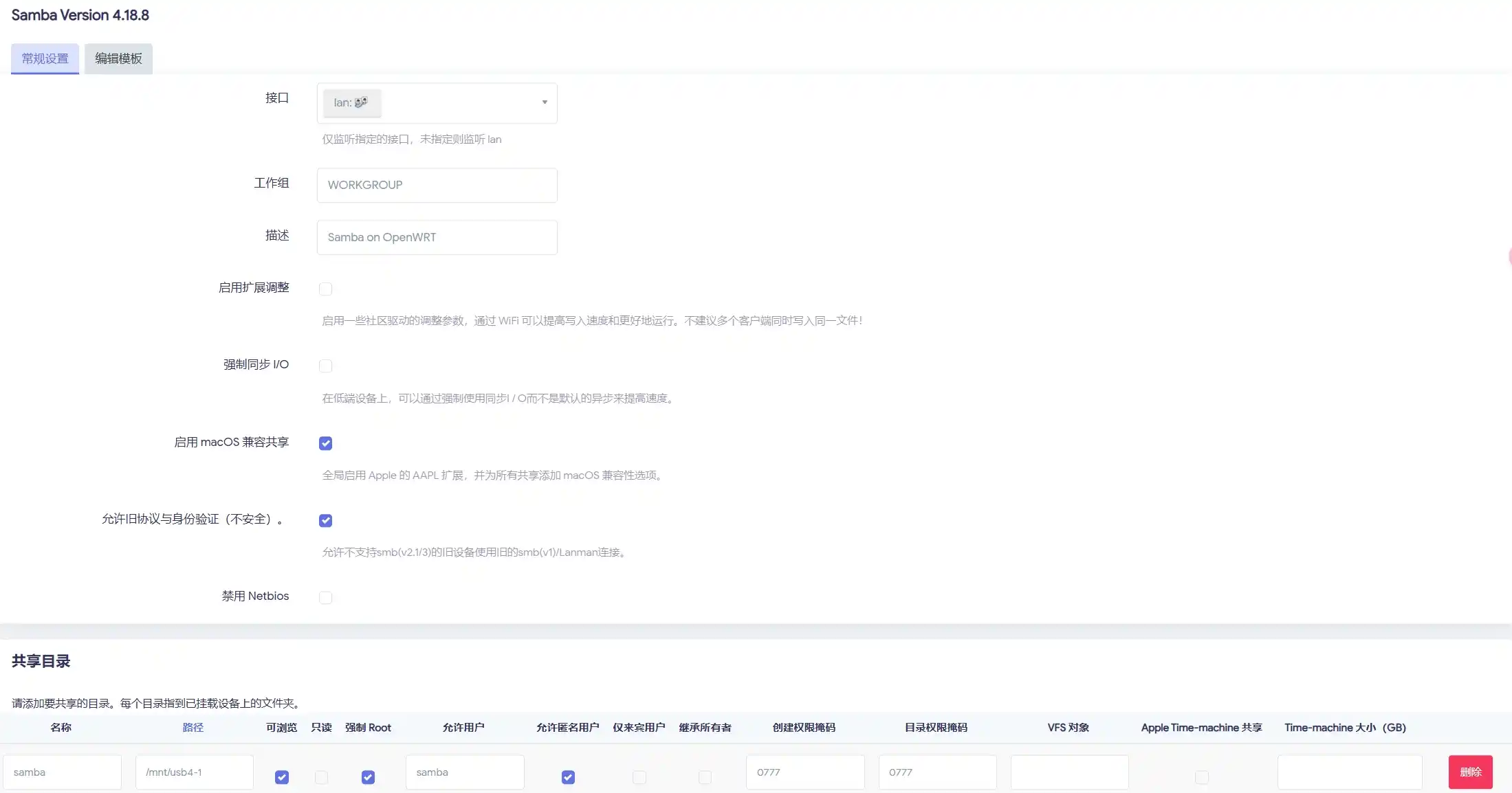Toggle 强制 Root checkbox for samba share
The image size is (1512, 793).
(x=369, y=777)
